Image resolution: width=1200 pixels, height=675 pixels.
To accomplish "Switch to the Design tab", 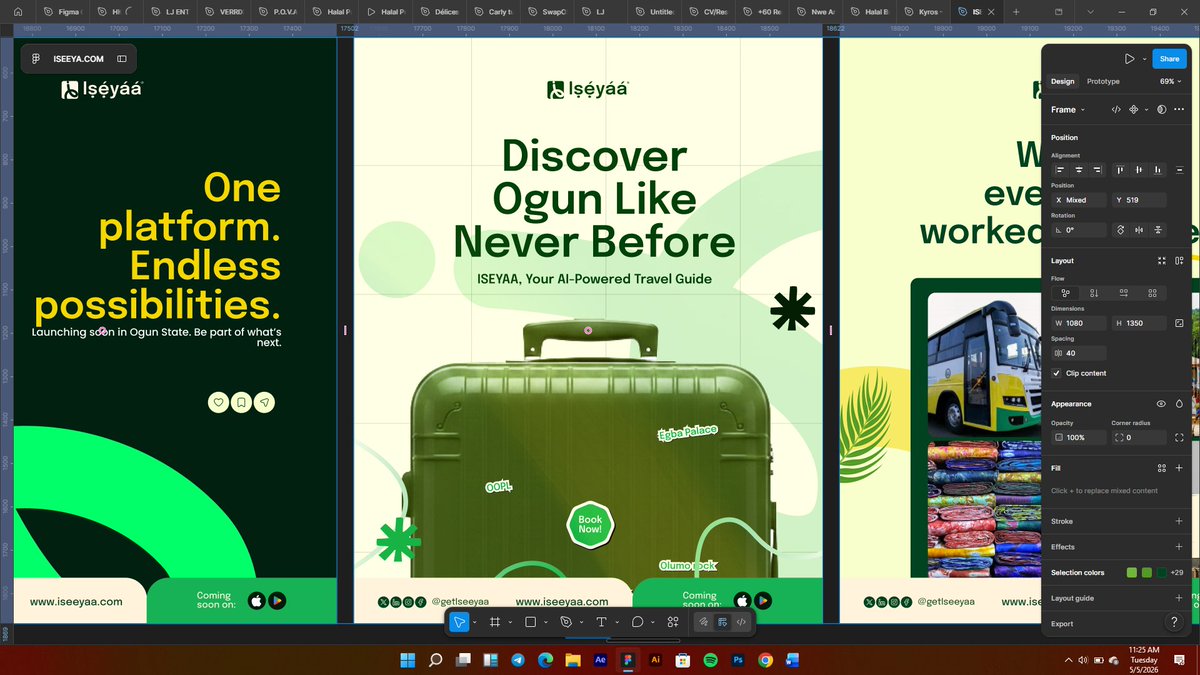I will coord(1063,81).
